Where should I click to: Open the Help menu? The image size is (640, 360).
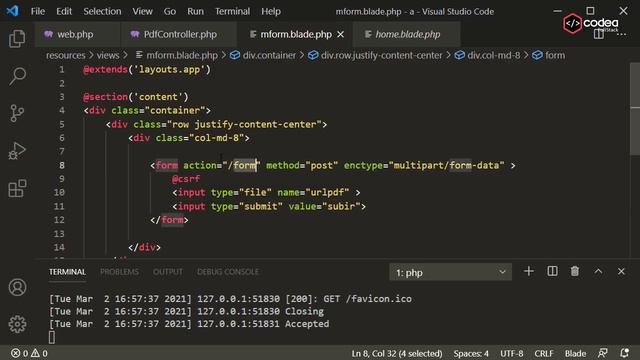[x=271, y=11]
